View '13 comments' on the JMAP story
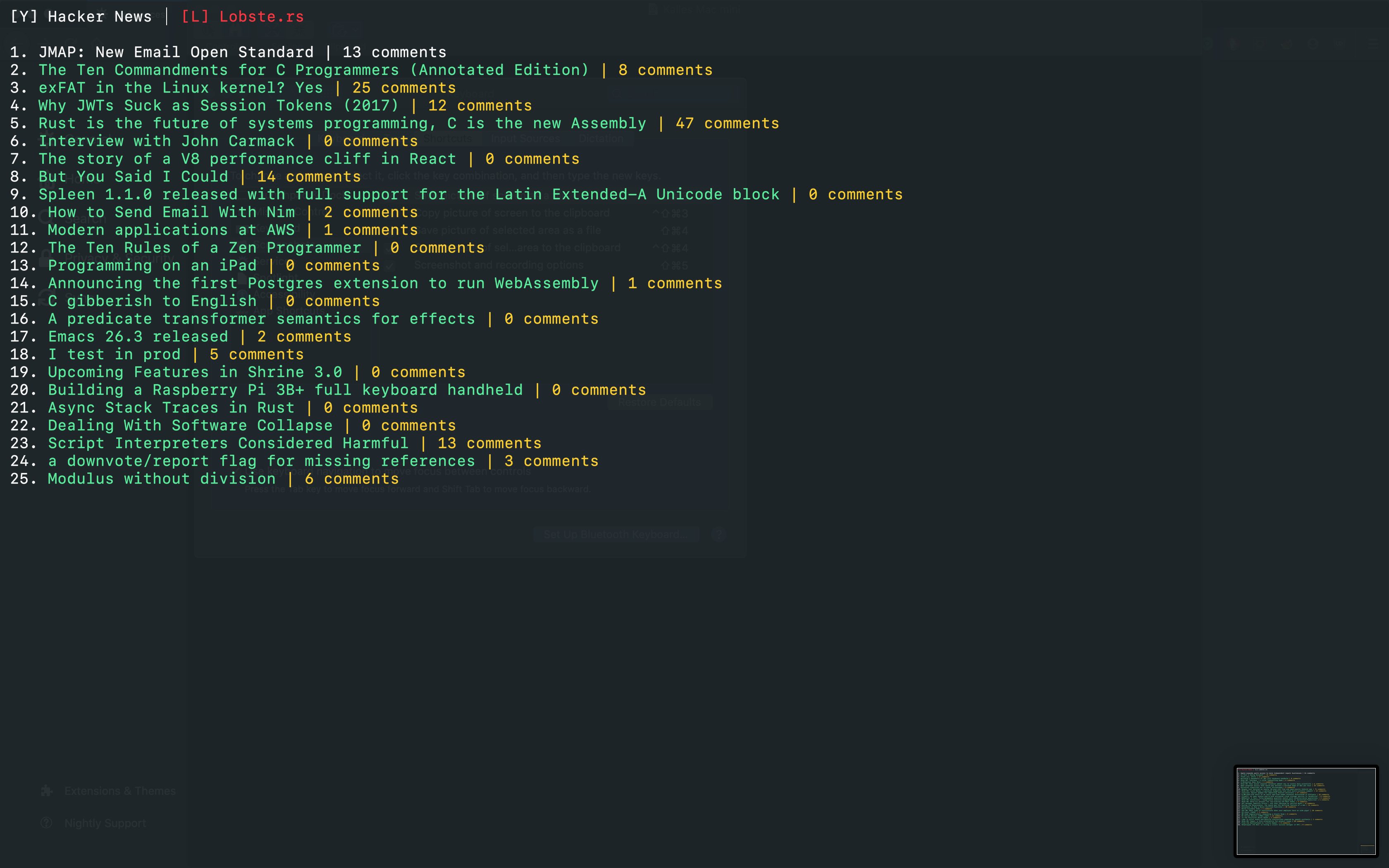This screenshot has height=868, width=1389. coord(394,52)
